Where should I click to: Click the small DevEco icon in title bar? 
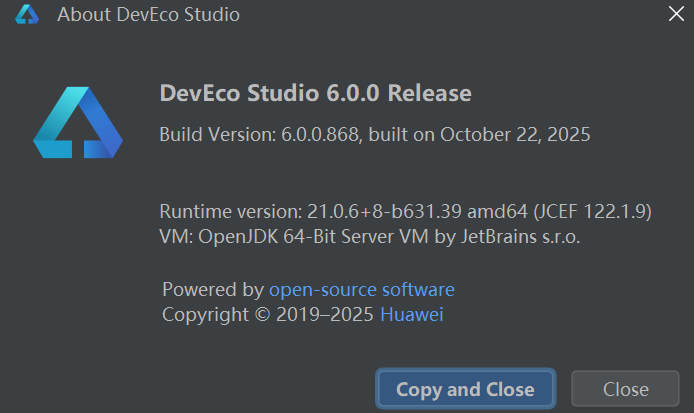[x=27, y=14]
